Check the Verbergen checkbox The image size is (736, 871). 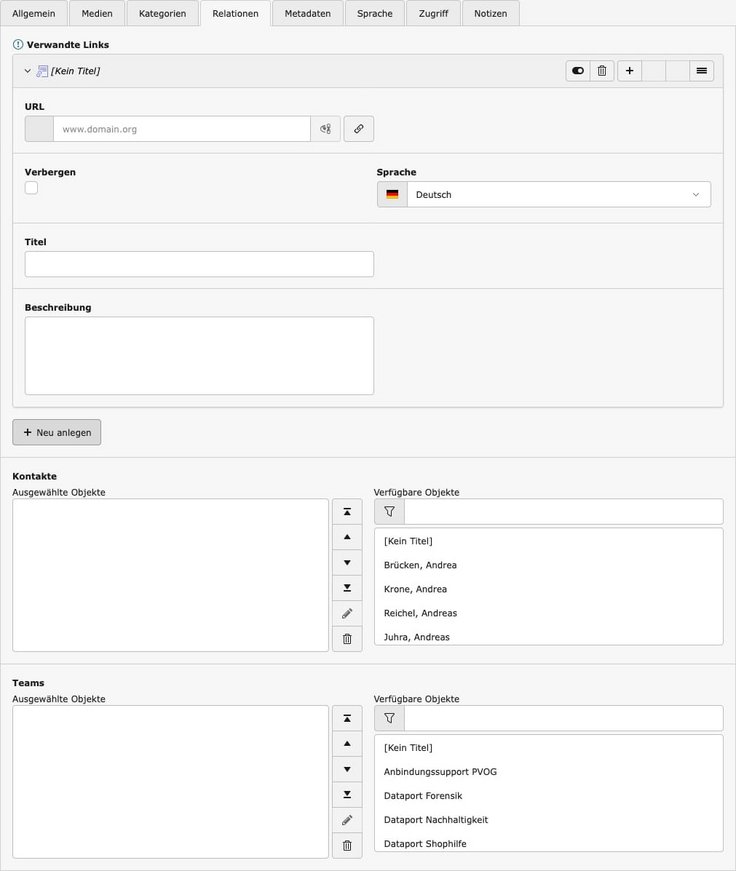[x=31, y=188]
